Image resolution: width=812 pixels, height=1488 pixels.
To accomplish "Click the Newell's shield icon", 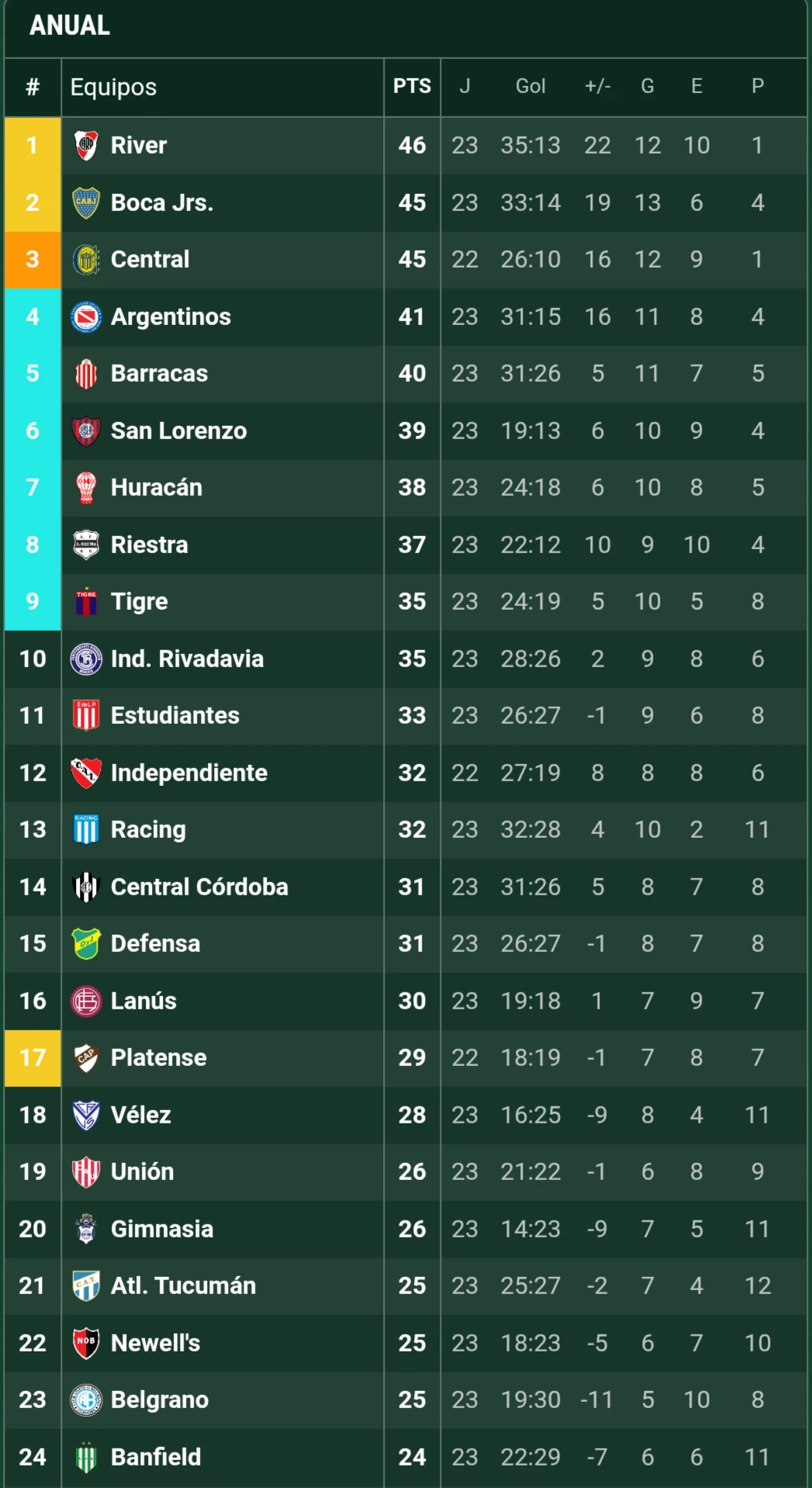I will pyautogui.click(x=86, y=1343).
